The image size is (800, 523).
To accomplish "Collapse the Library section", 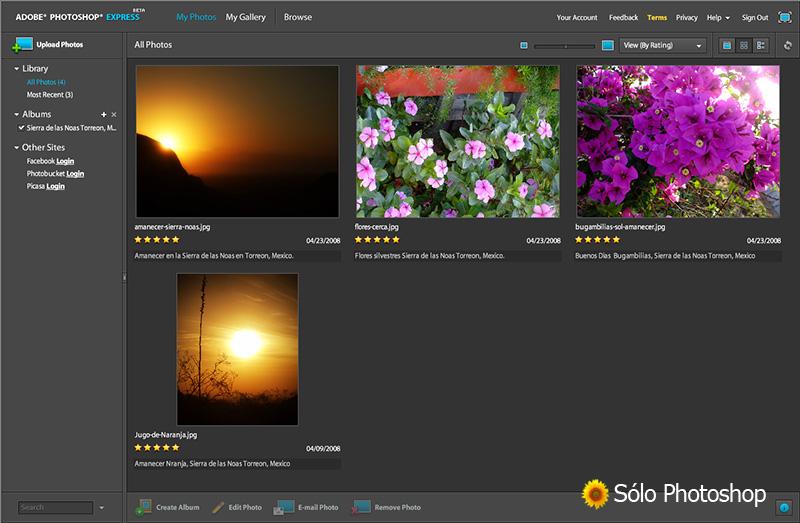I will click(16, 68).
